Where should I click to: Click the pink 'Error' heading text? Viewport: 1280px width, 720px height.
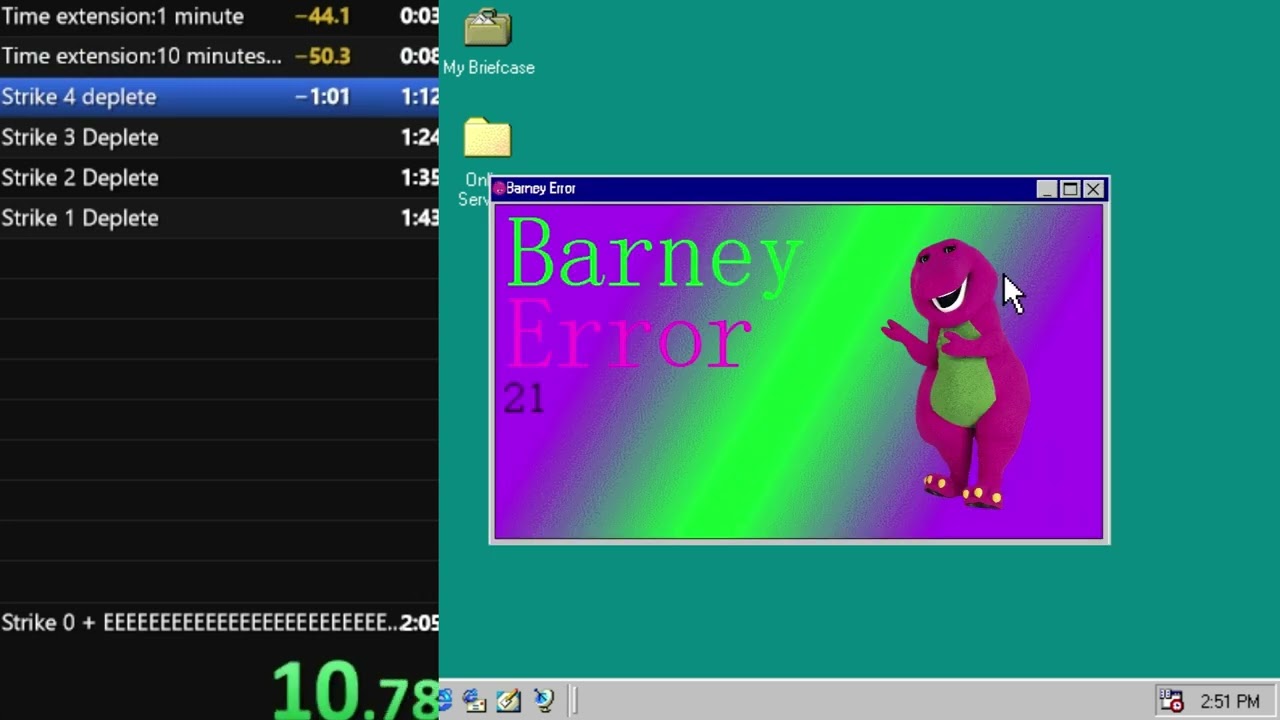[x=629, y=335]
